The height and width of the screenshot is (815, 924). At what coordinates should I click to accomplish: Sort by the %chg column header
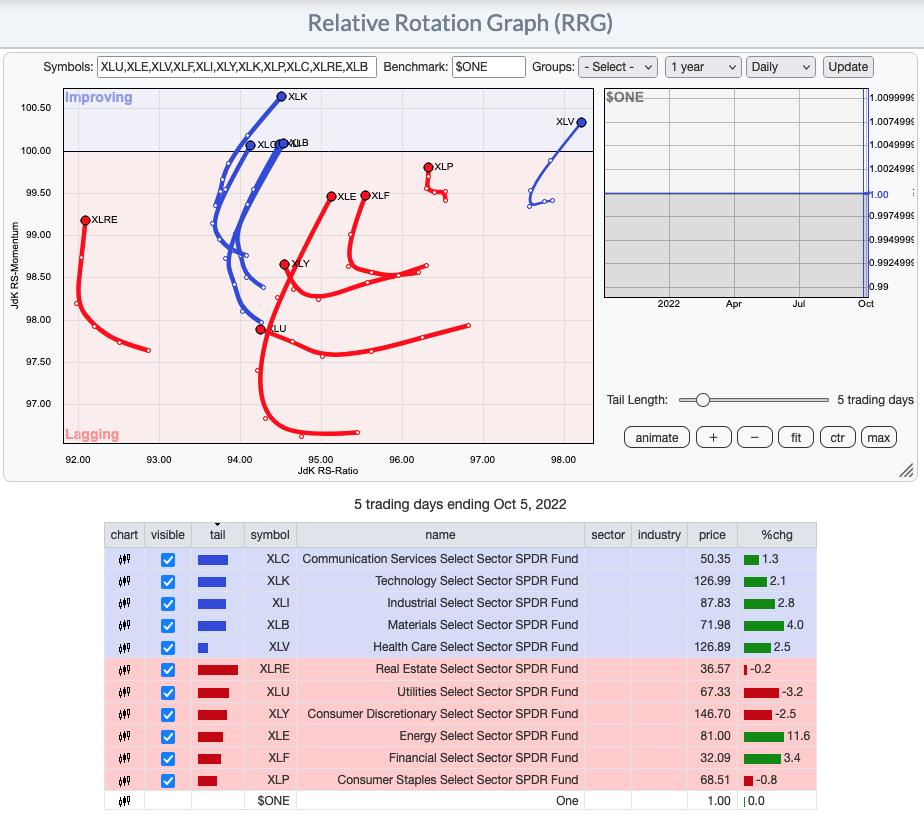[x=777, y=535]
